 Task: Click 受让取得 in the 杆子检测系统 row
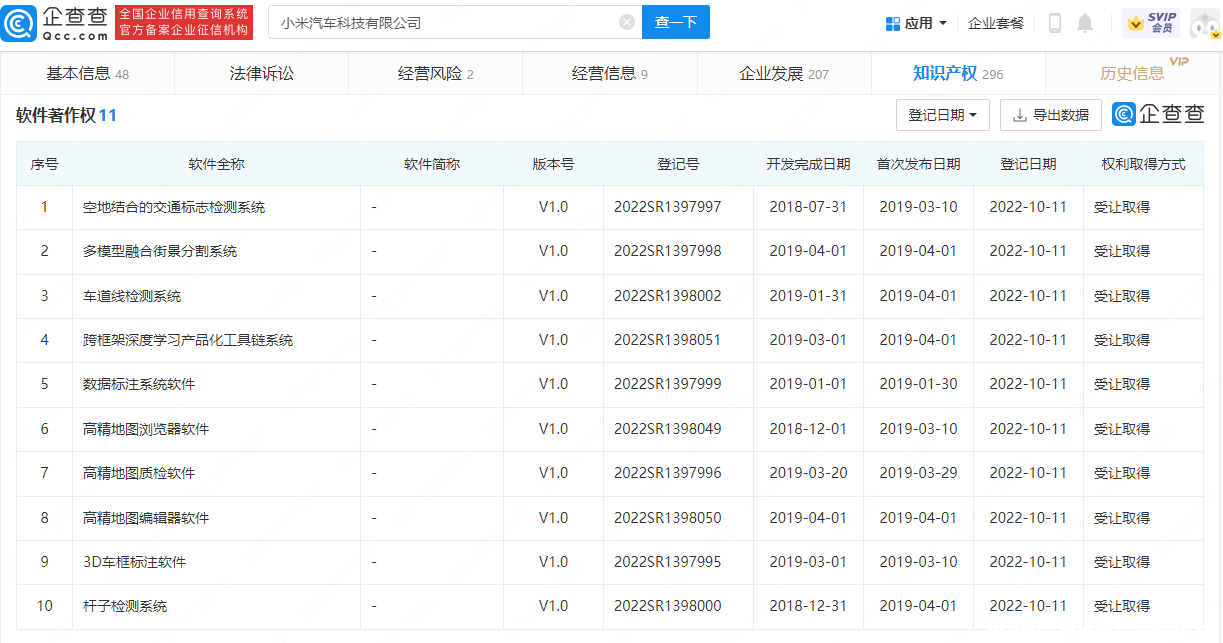pyautogui.click(x=1122, y=606)
